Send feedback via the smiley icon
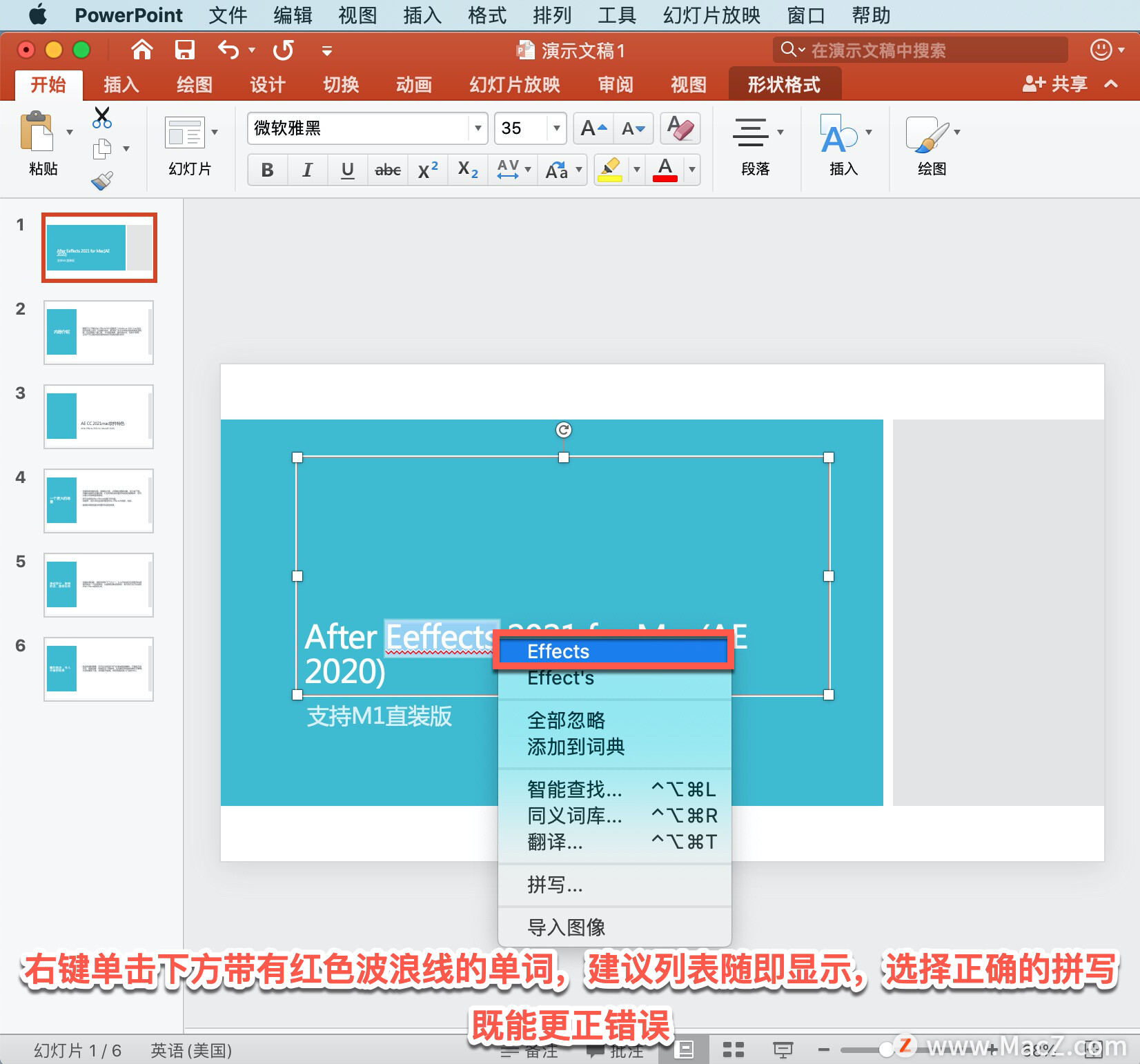Screen dimensions: 1140x1064 pyautogui.click(x=1101, y=50)
